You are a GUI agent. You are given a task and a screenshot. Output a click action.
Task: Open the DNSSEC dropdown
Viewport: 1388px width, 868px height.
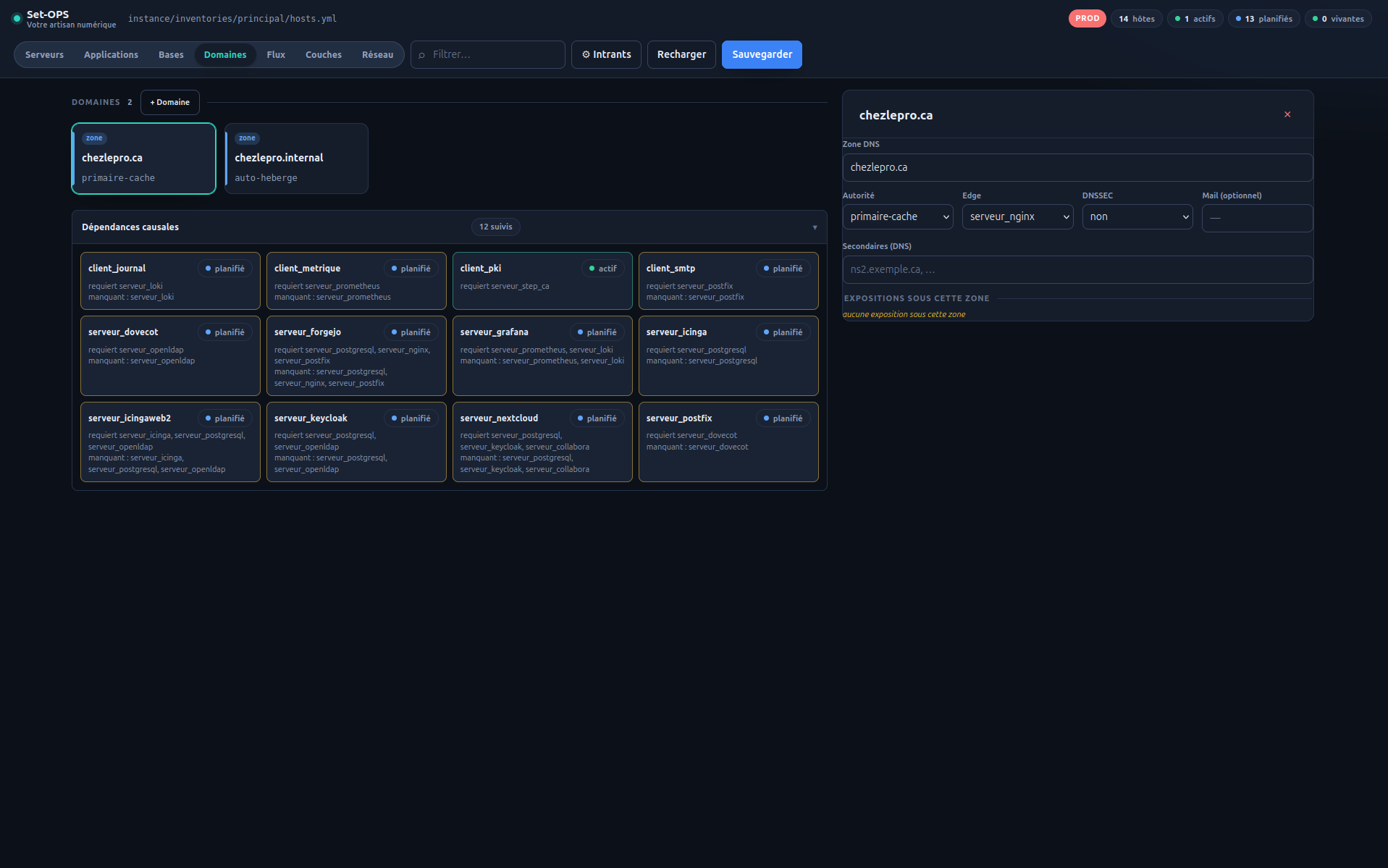[1137, 216]
